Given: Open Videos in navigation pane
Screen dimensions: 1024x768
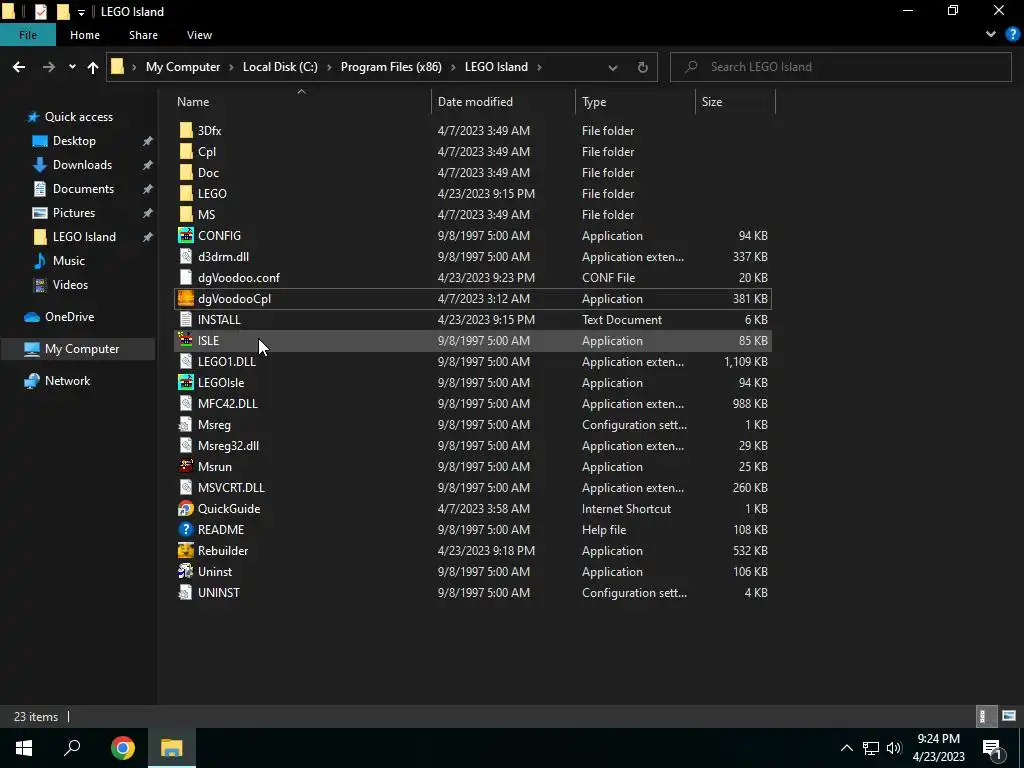Looking at the screenshot, I should [70, 285].
